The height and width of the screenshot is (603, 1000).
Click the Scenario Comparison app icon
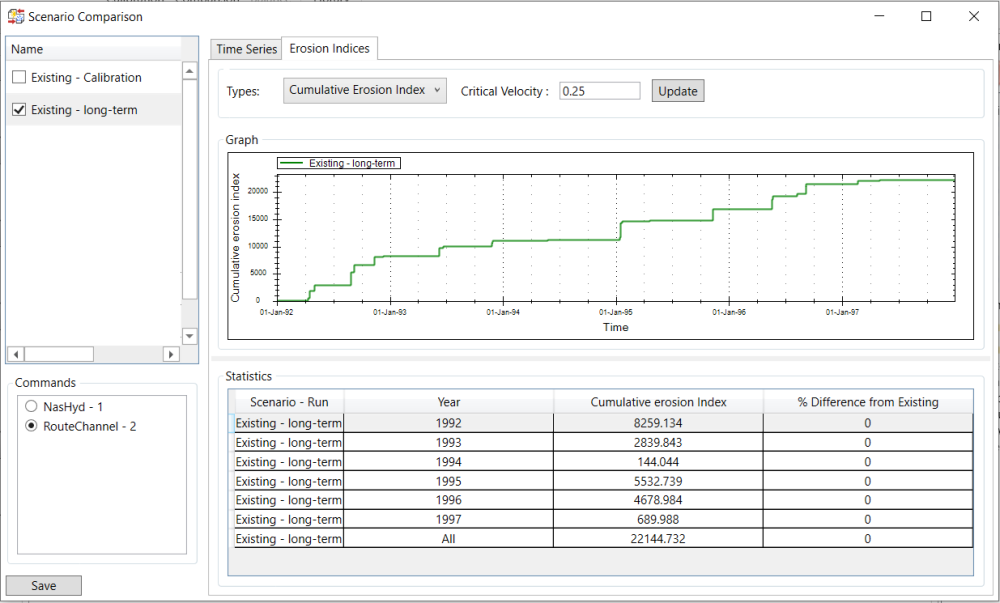pos(15,16)
